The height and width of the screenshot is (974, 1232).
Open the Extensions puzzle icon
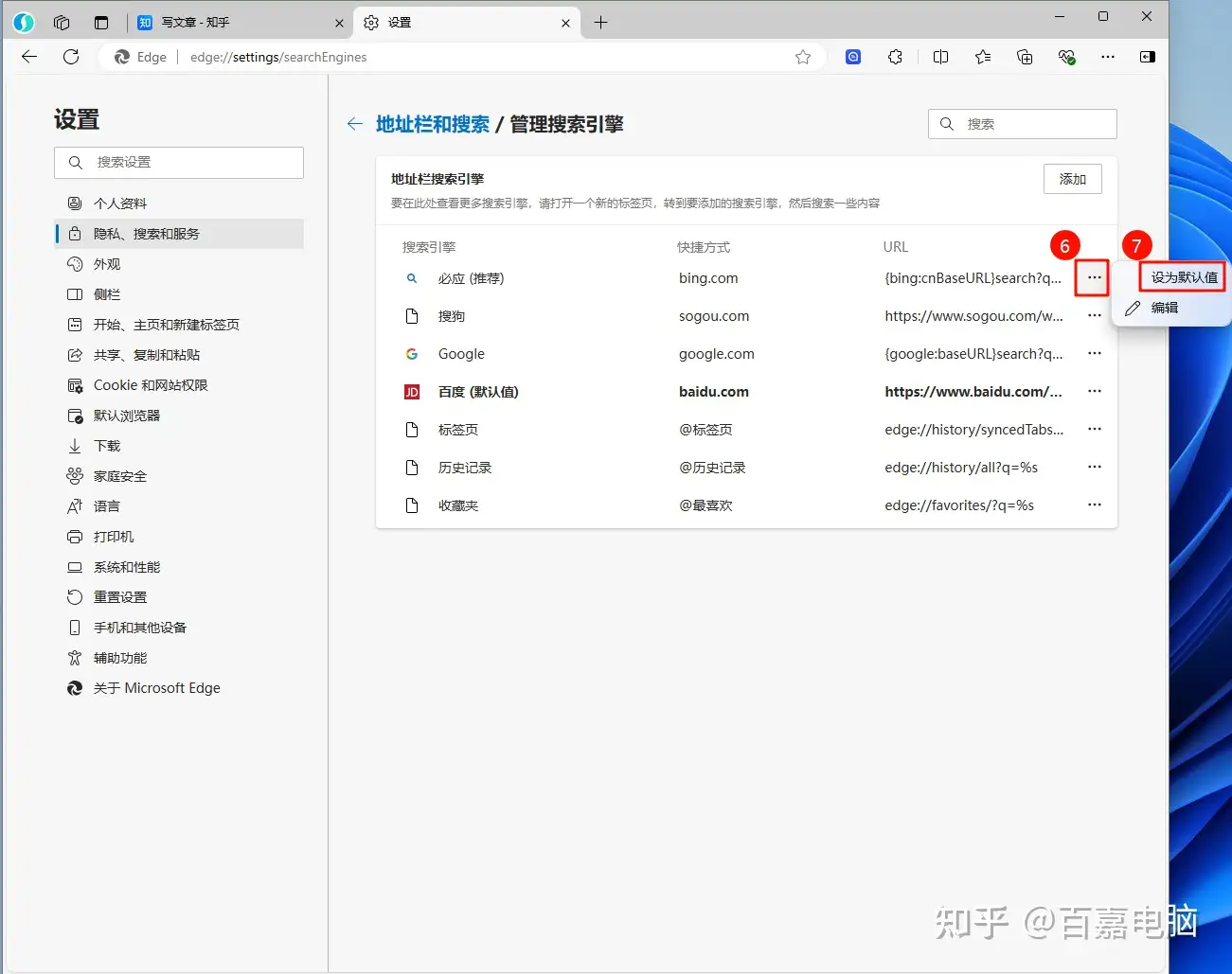tap(895, 57)
